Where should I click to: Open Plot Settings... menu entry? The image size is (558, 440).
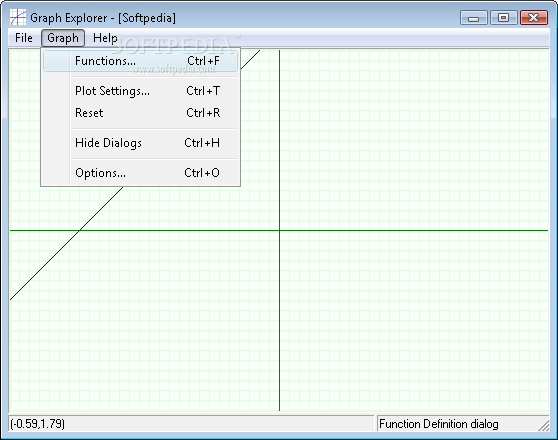click(141, 91)
